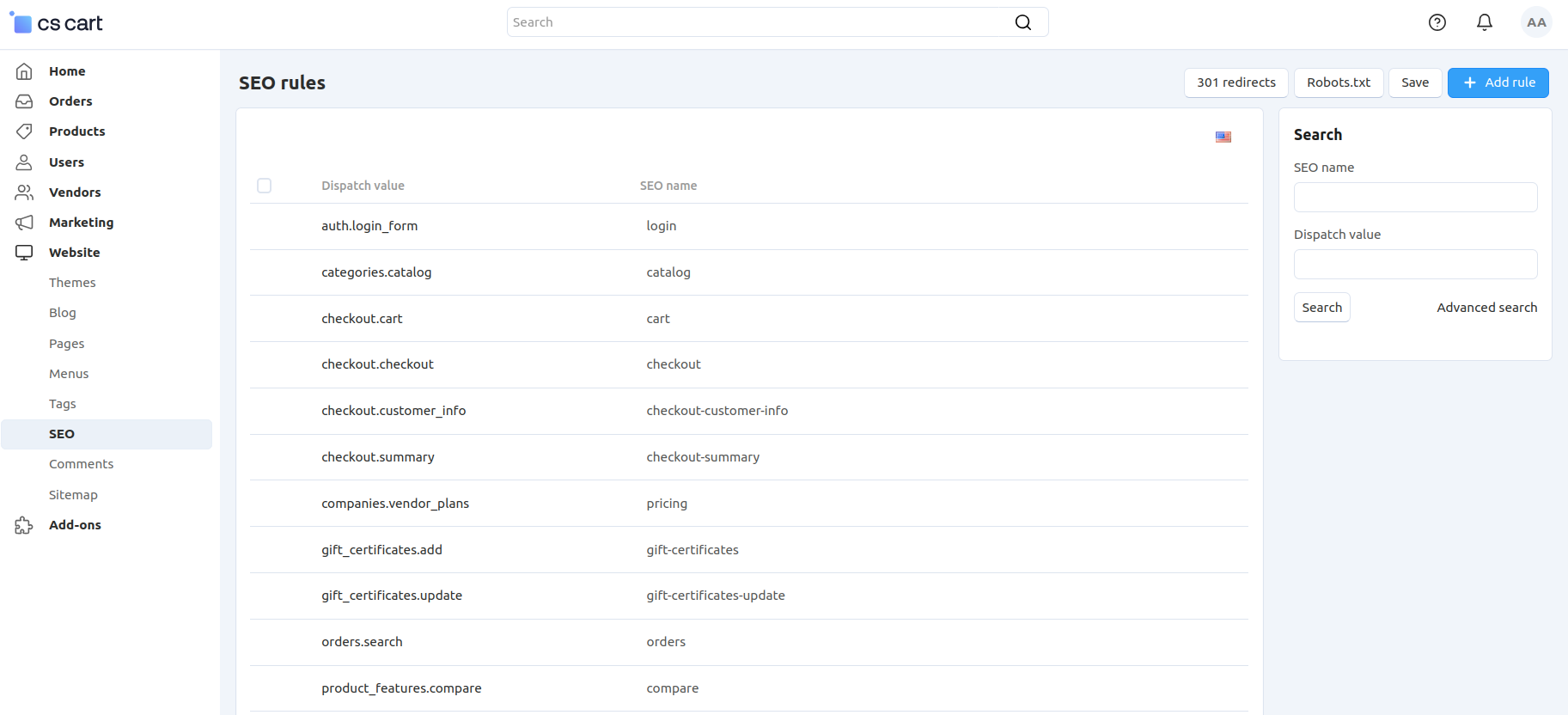Click the checkout.cart dispatch value
1568x715 pixels.
[x=362, y=319]
